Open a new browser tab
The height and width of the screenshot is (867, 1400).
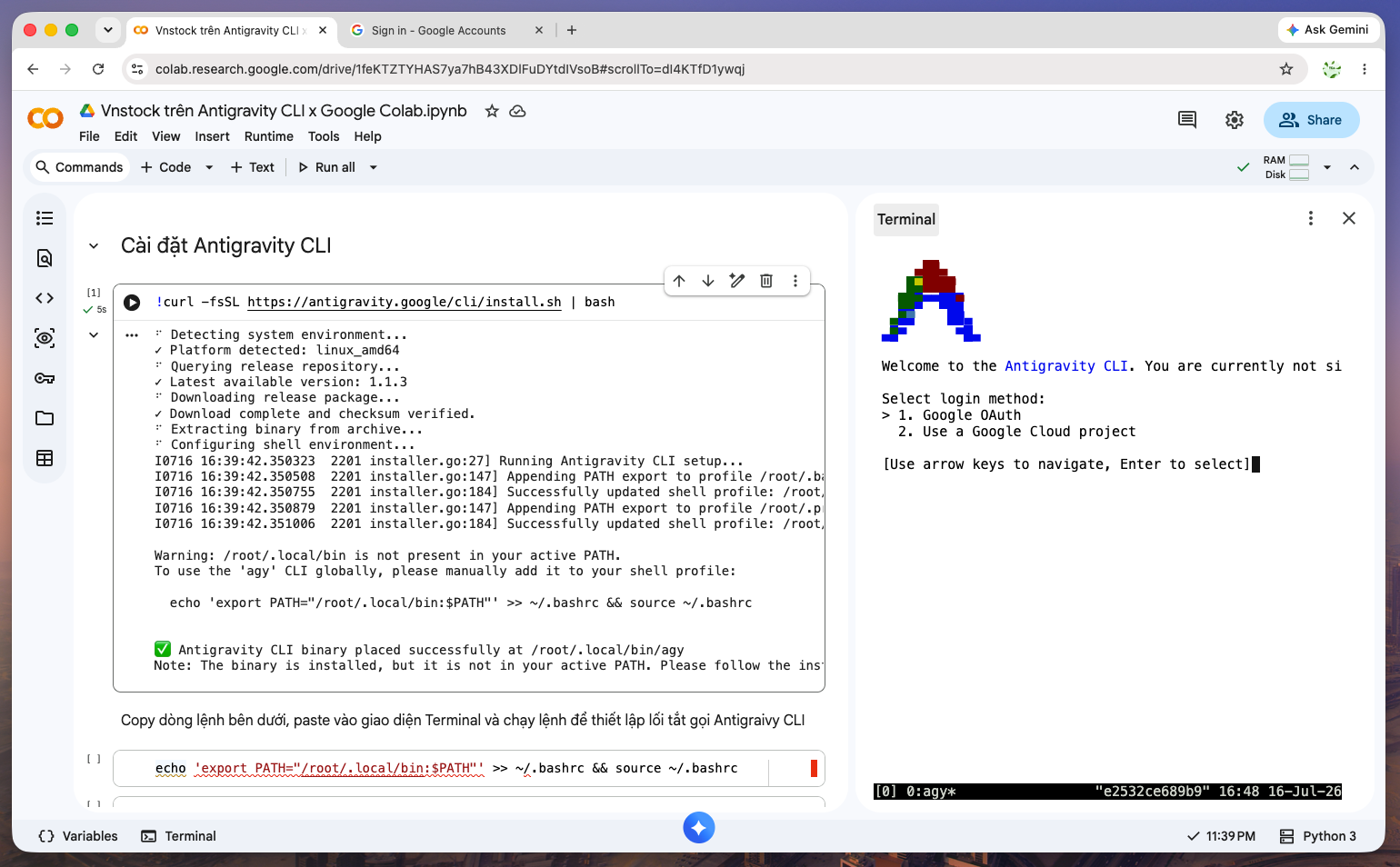pos(572,30)
